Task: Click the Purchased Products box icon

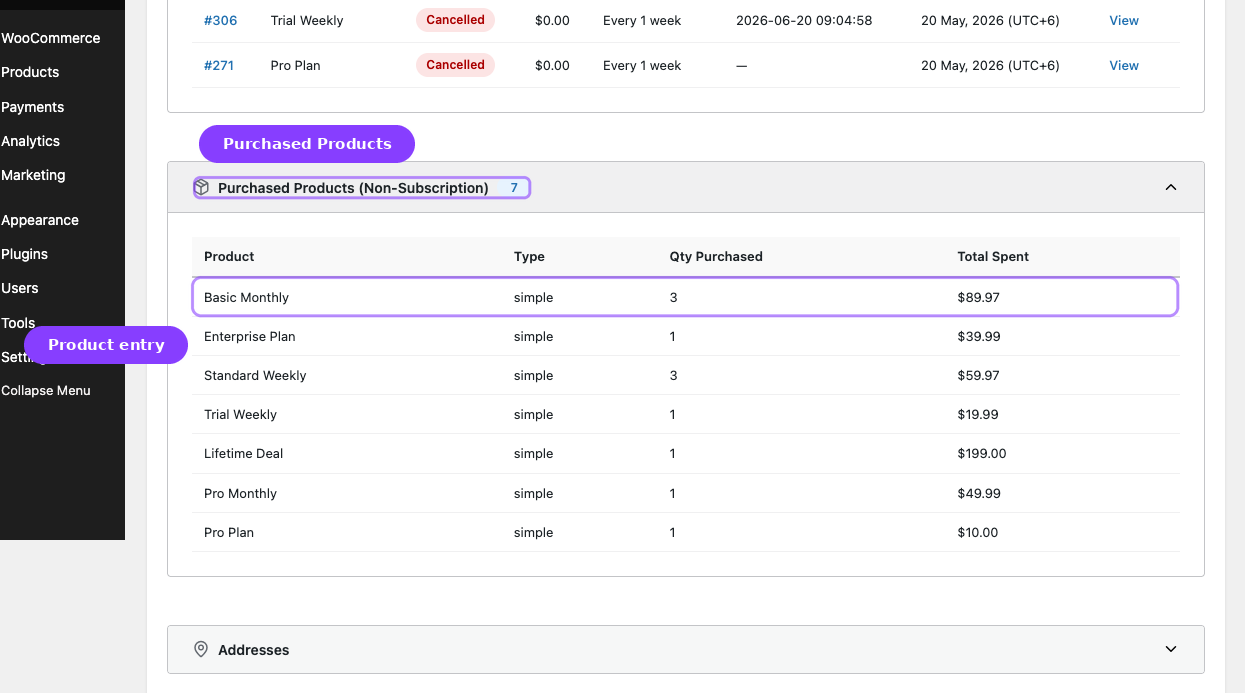Action: coord(201,187)
